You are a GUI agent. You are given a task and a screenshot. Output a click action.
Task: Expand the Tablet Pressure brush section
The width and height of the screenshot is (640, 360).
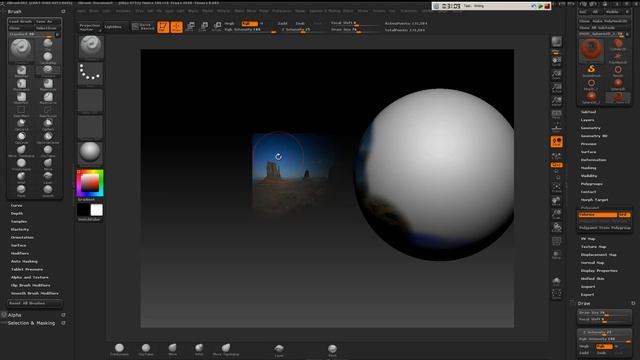click(27, 269)
